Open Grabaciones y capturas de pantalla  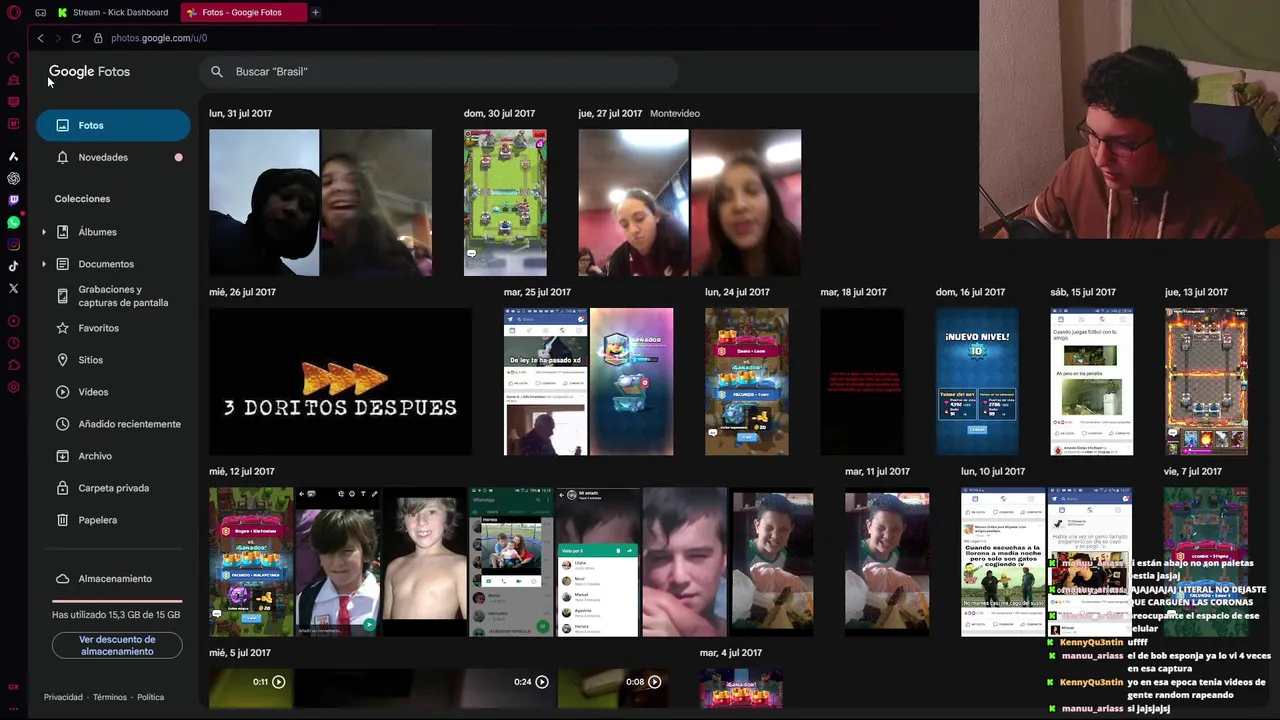click(x=113, y=296)
